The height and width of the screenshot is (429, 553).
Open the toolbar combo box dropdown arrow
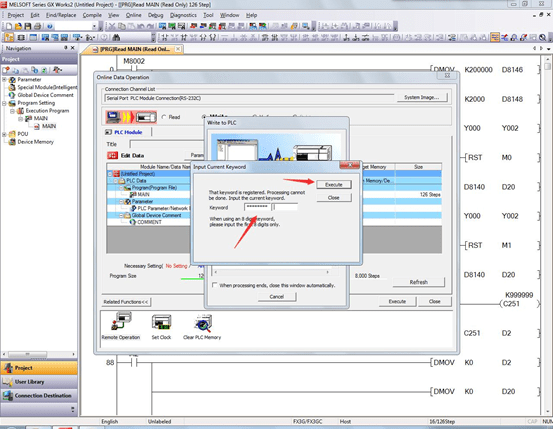(94, 26)
